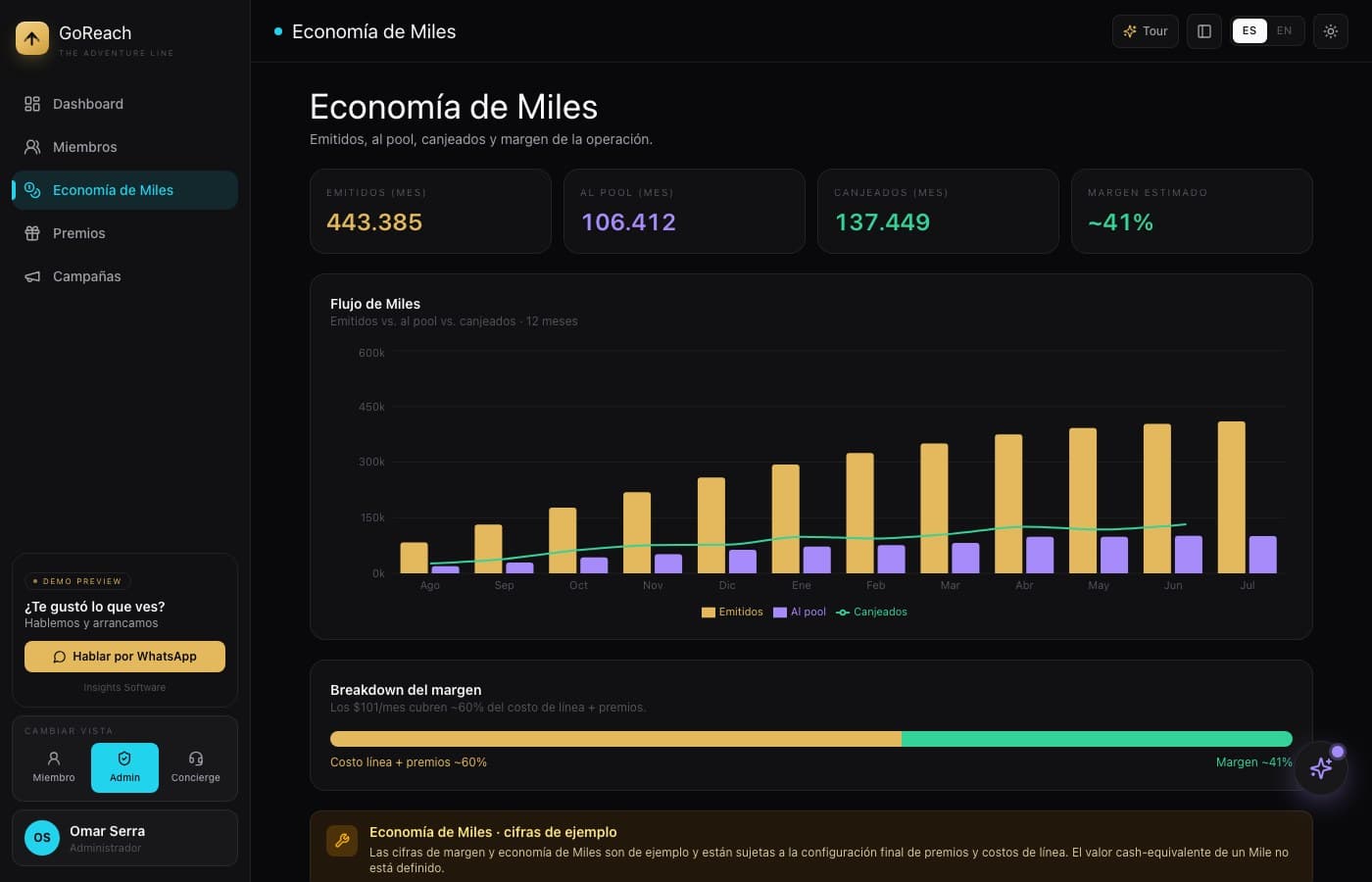Screen dimensions: 1372x882
Task: Click the Economía de Miles coins icon
Action: pos(32,190)
